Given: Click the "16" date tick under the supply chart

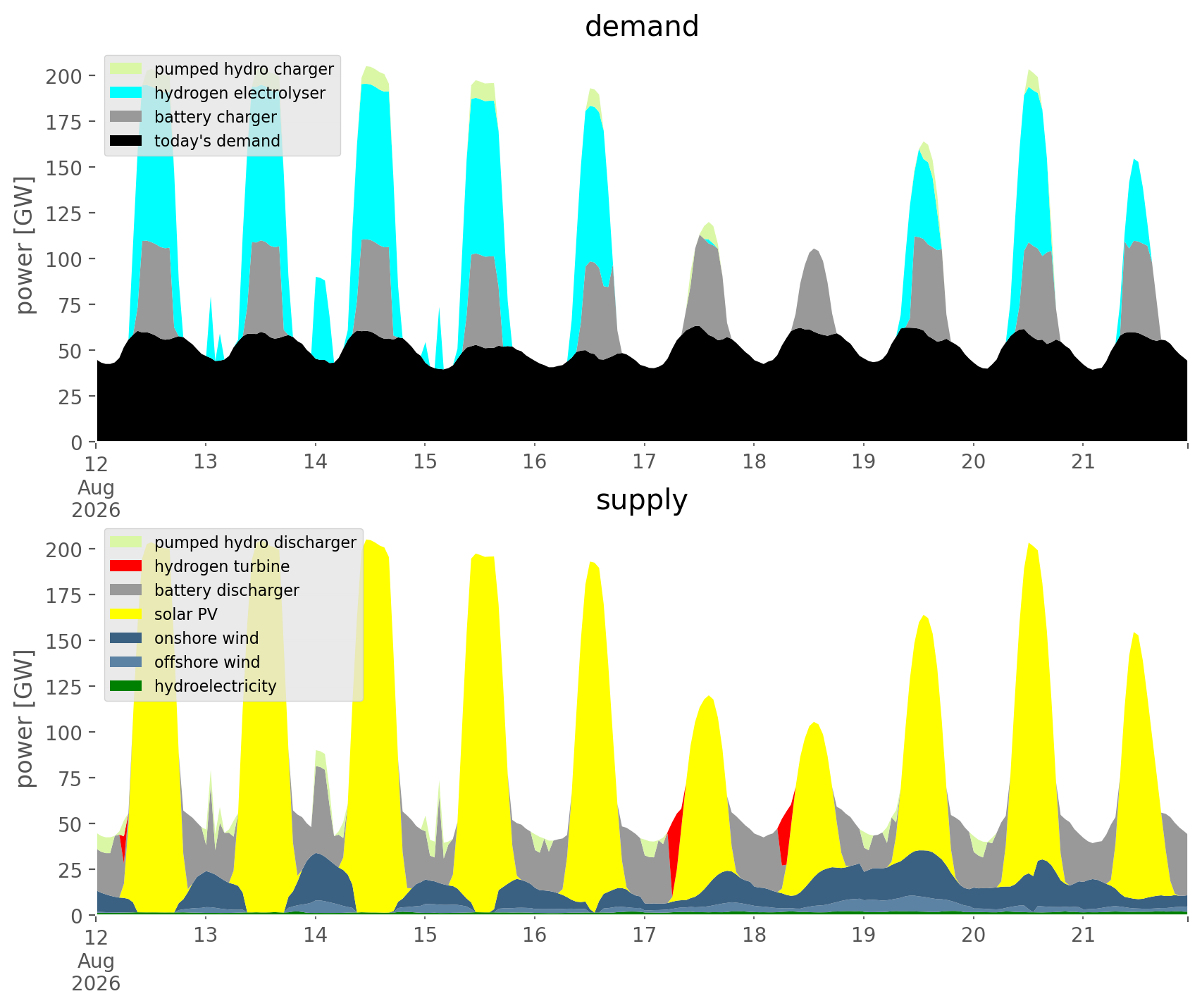Looking at the screenshot, I should point(535,936).
